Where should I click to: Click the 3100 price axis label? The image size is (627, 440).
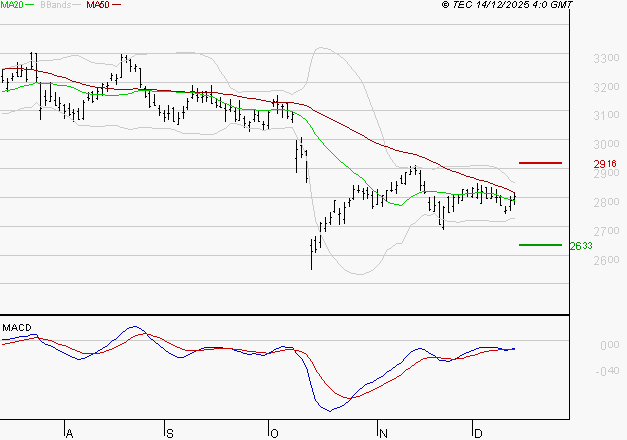point(606,116)
